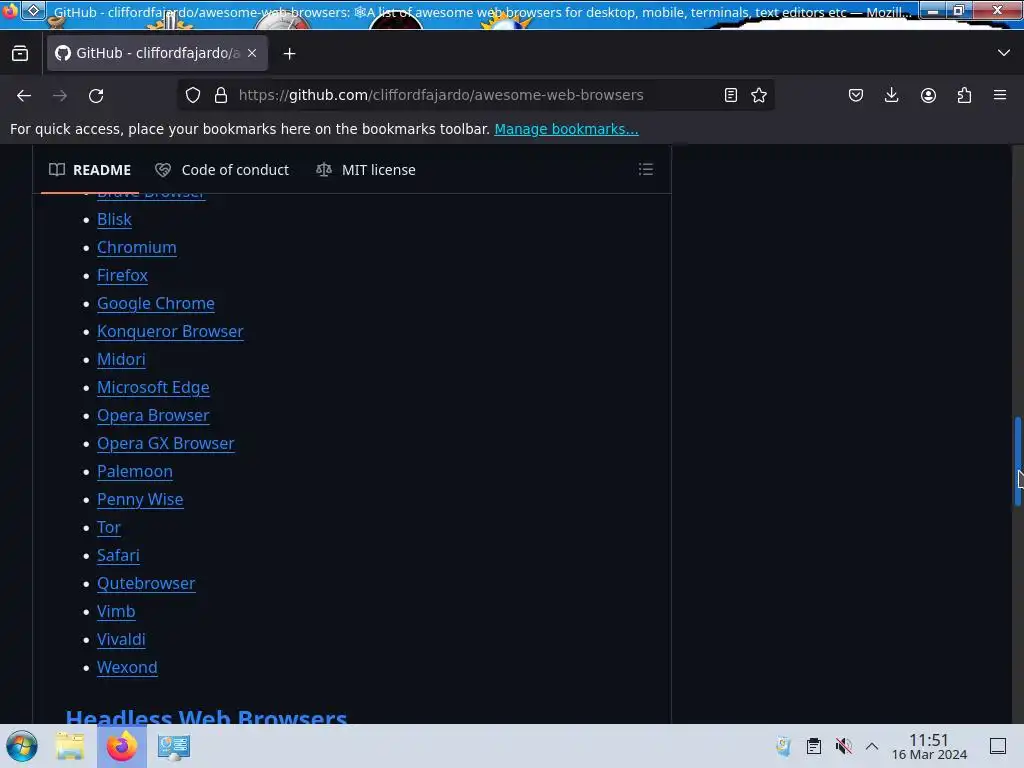
Task: Open Firefox account menu
Action: tap(928, 95)
